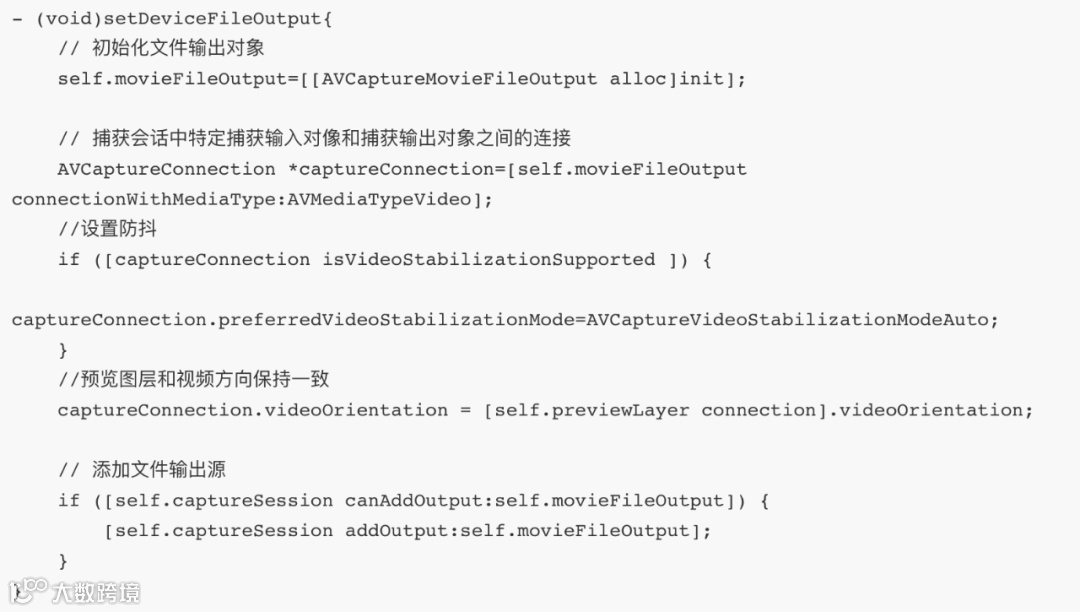Click the preferredVideoStabilizationMode property text
This screenshot has width=1080, height=612.
pyautogui.click(x=396, y=320)
